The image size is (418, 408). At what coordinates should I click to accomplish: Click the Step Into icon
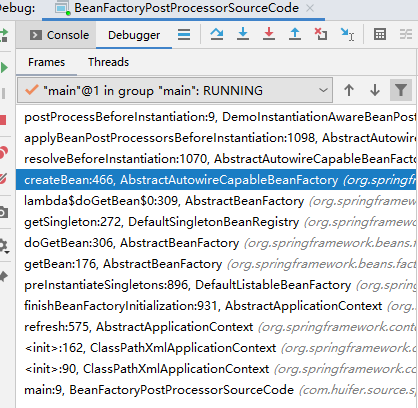[243, 34]
